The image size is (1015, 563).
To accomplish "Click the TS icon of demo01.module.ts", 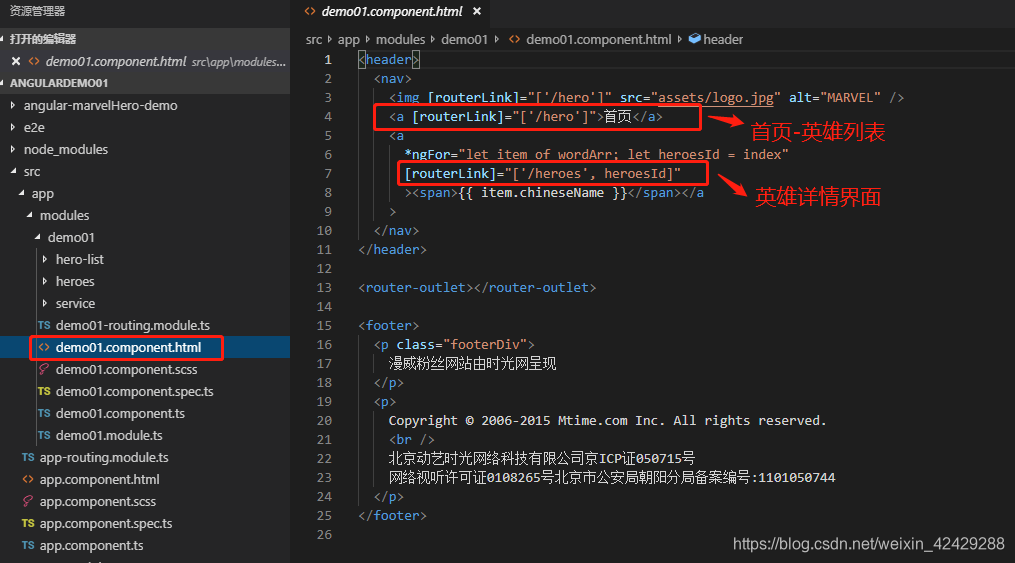I will point(44,436).
